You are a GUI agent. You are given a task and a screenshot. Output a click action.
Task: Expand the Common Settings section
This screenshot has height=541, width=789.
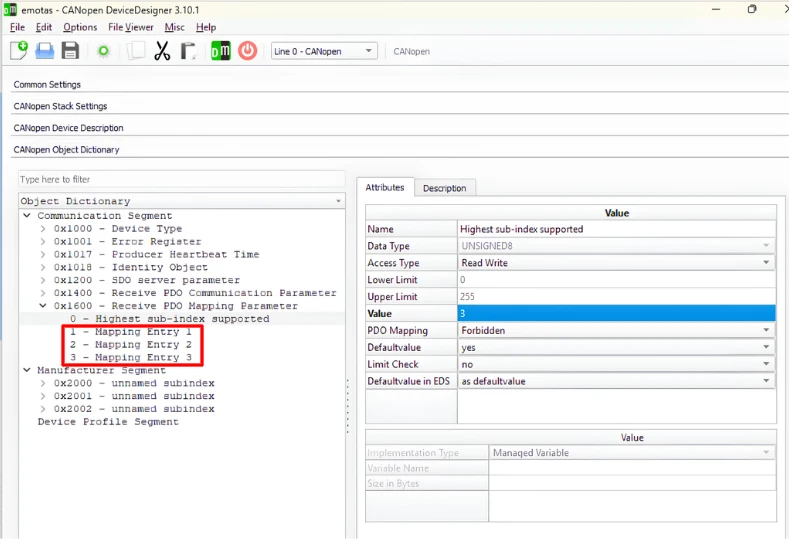click(x=47, y=85)
